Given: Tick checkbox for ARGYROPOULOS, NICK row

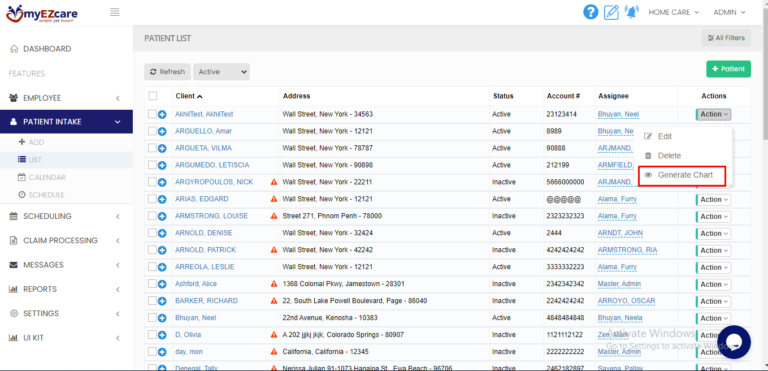Looking at the screenshot, I should pos(152,182).
